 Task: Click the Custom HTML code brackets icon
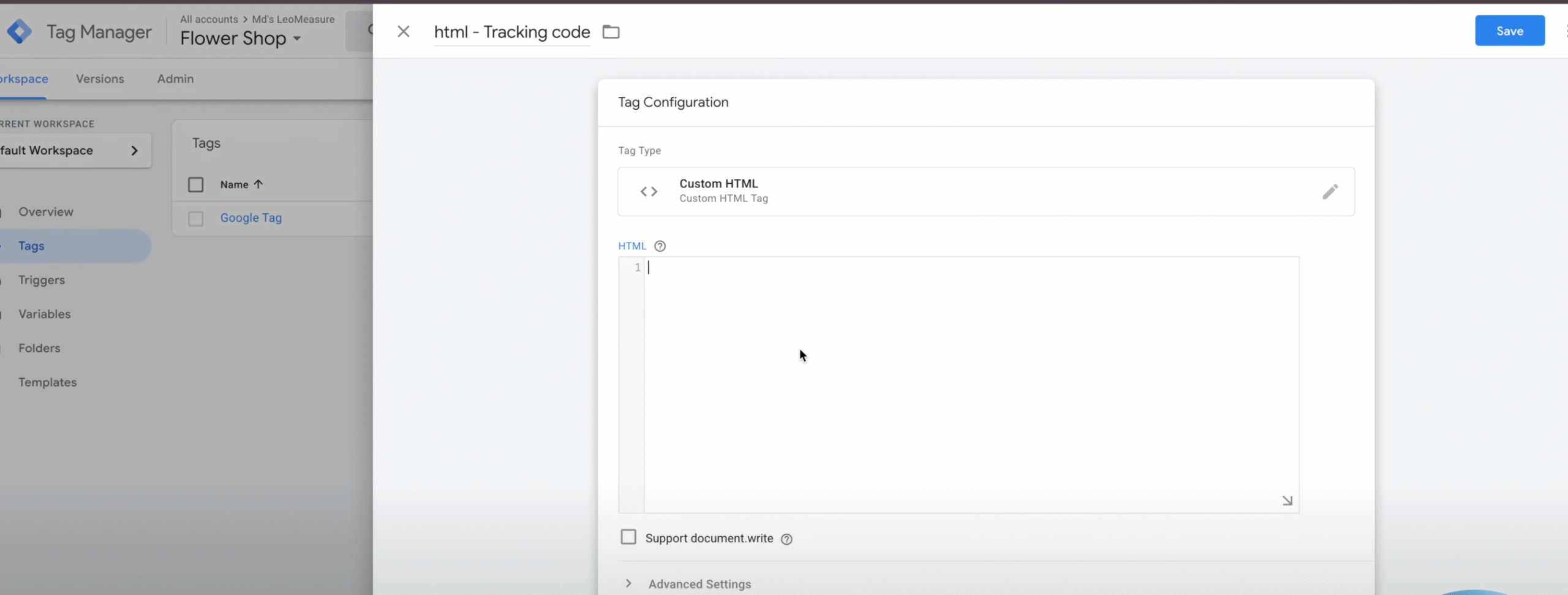click(649, 192)
